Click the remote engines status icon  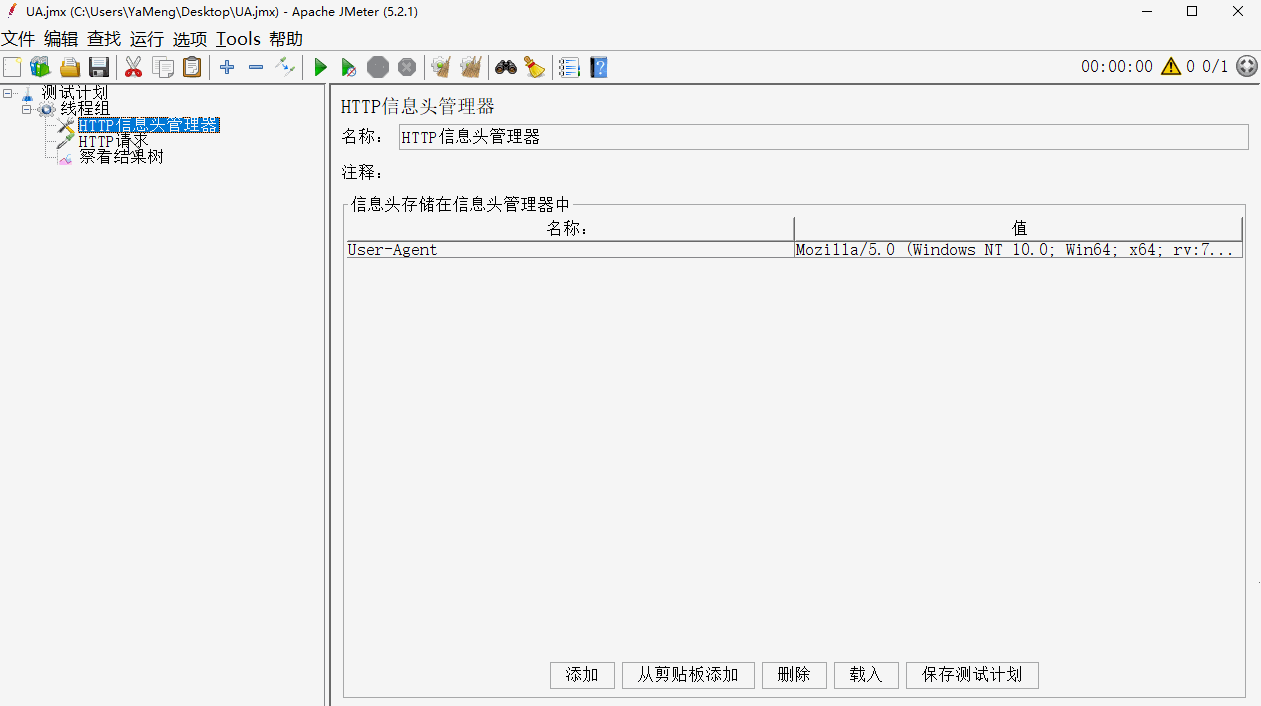coord(1247,67)
